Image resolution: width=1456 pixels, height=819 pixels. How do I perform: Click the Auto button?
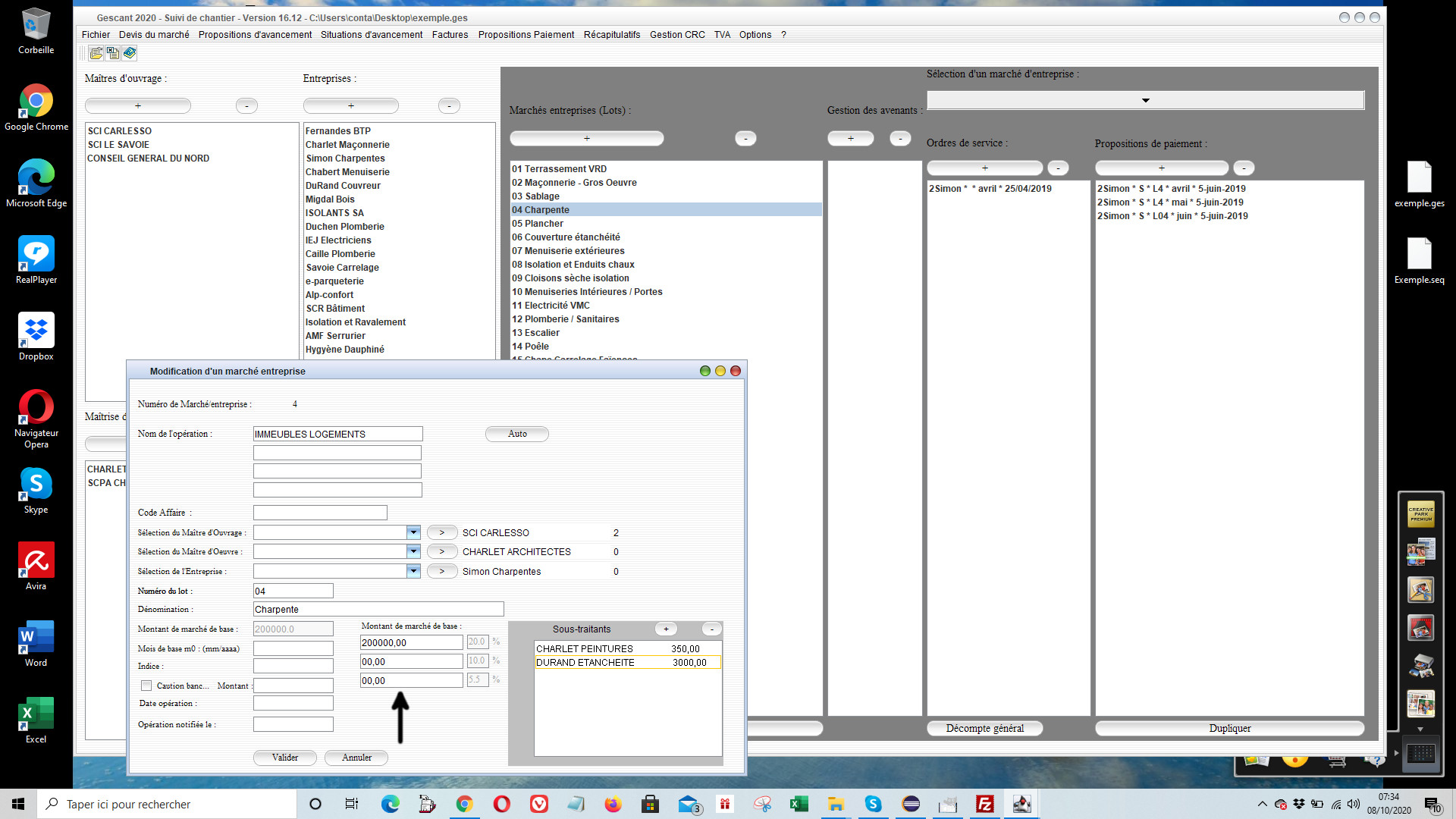click(517, 434)
